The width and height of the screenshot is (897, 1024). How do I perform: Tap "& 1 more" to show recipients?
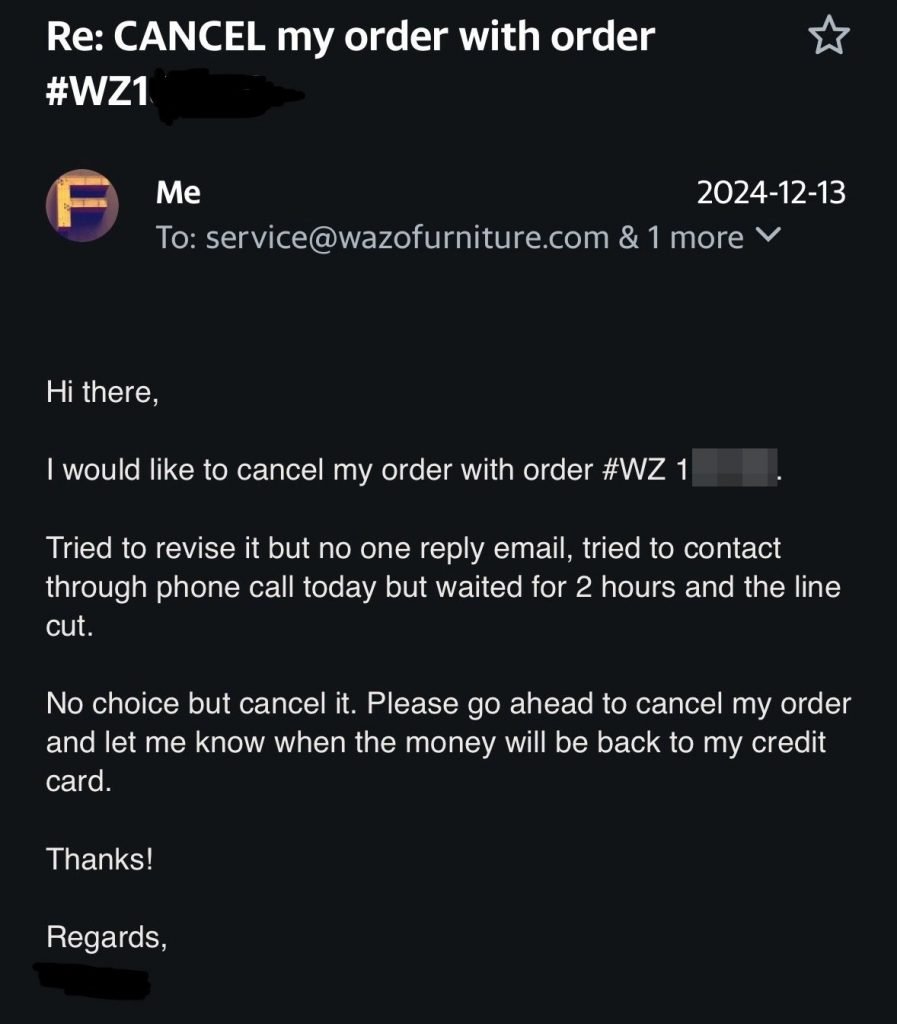[x=681, y=238]
